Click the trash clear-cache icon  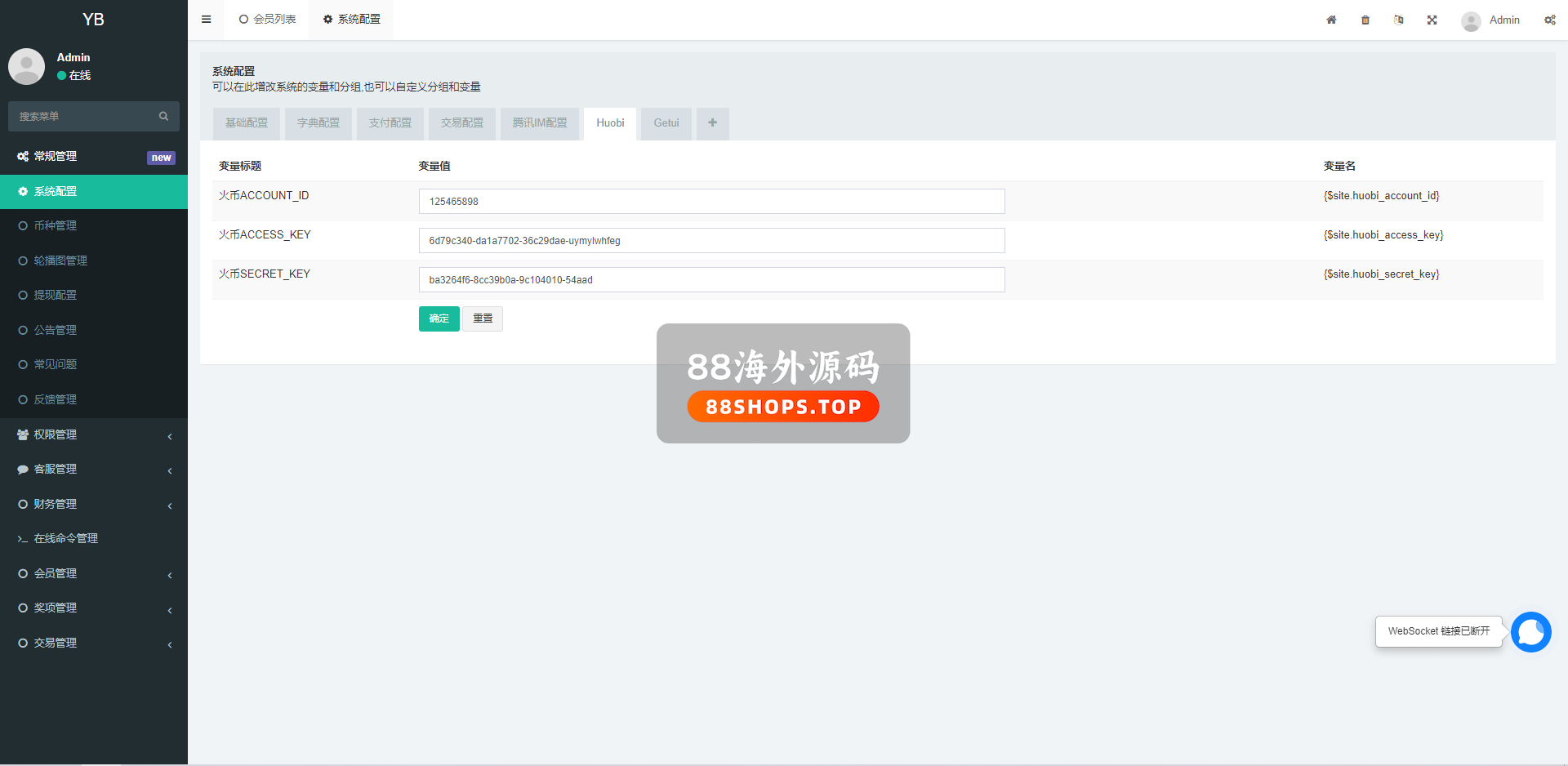(1365, 20)
